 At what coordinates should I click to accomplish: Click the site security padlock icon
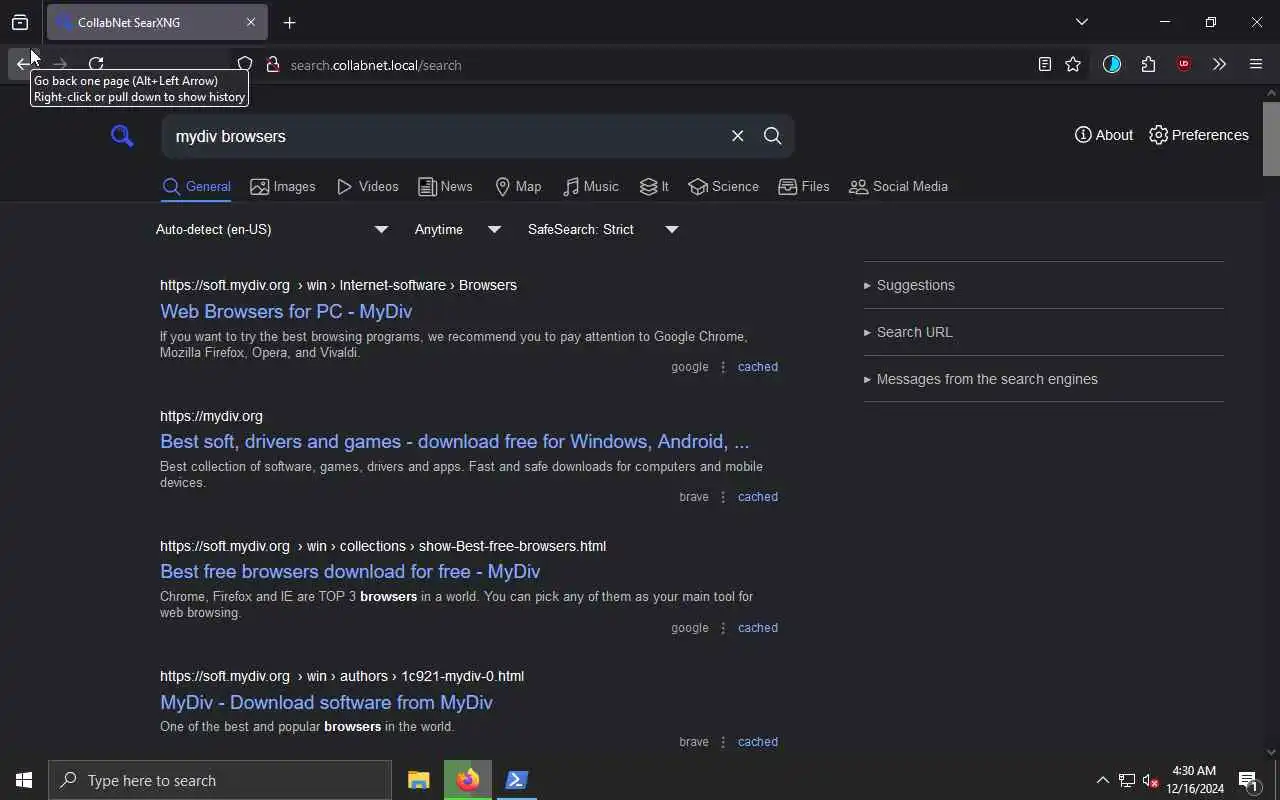272,65
